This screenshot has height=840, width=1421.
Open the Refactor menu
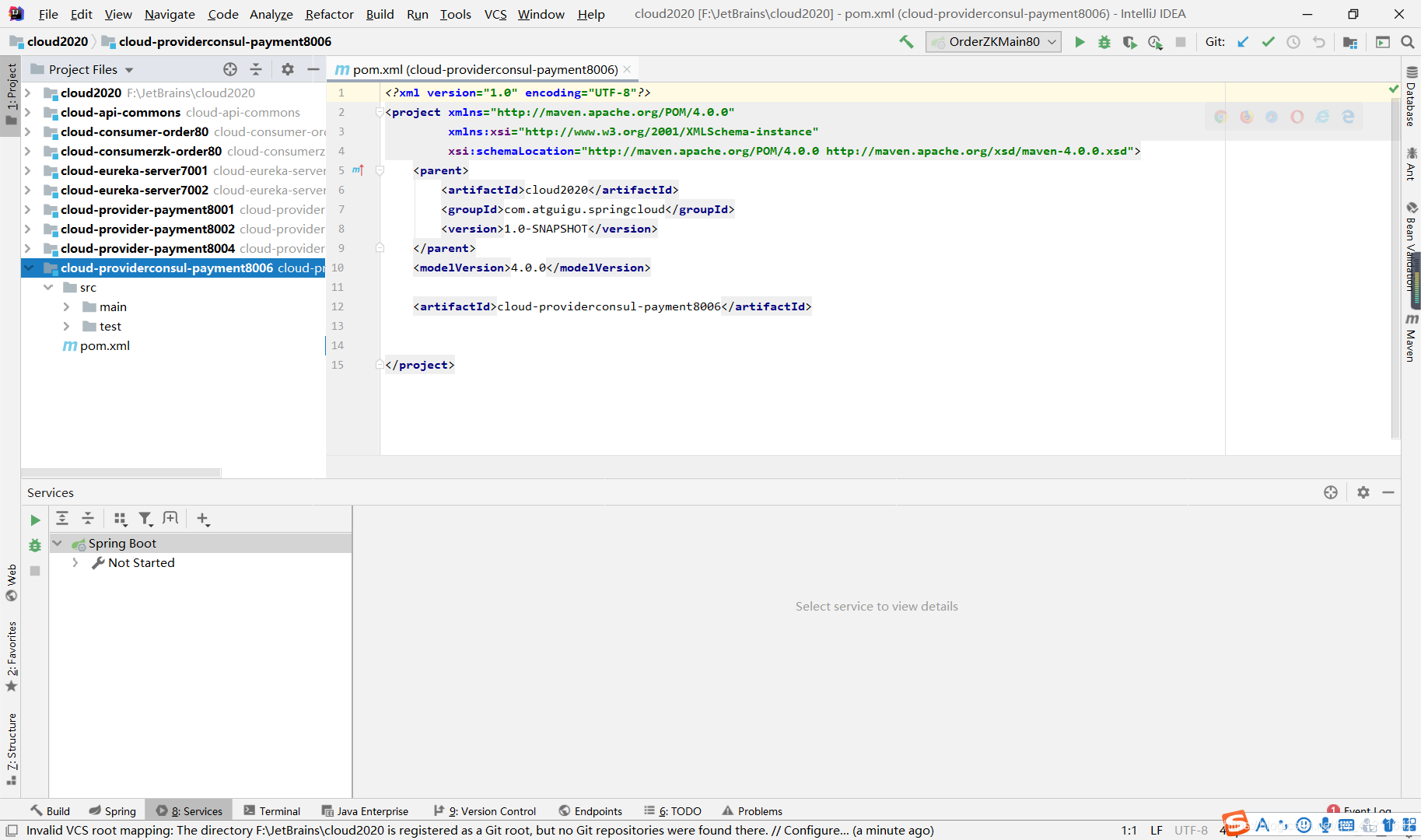[x=329, y=14]
